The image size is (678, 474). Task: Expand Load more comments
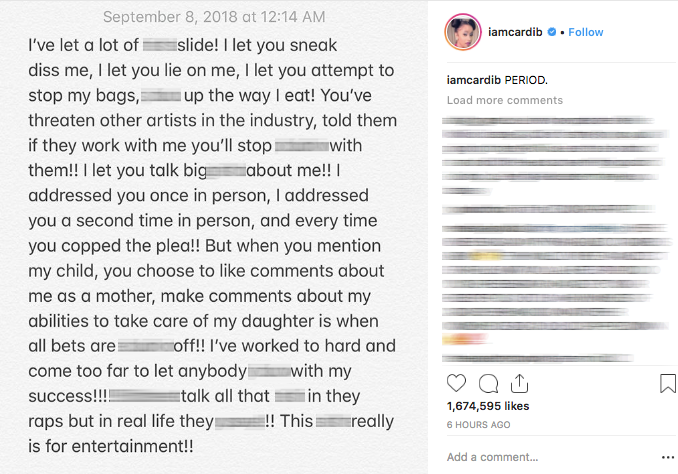(504, 101)
